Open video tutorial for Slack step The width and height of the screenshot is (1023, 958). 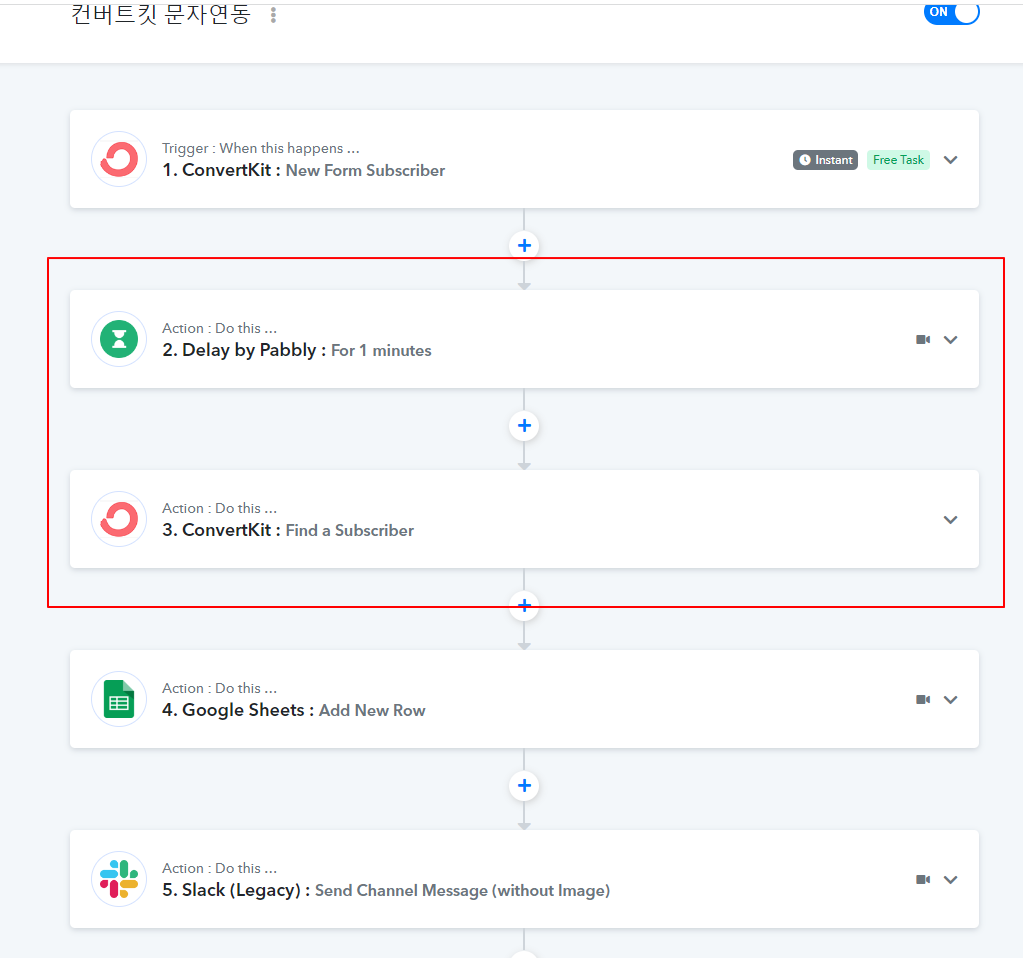click(x=923, y=880)
